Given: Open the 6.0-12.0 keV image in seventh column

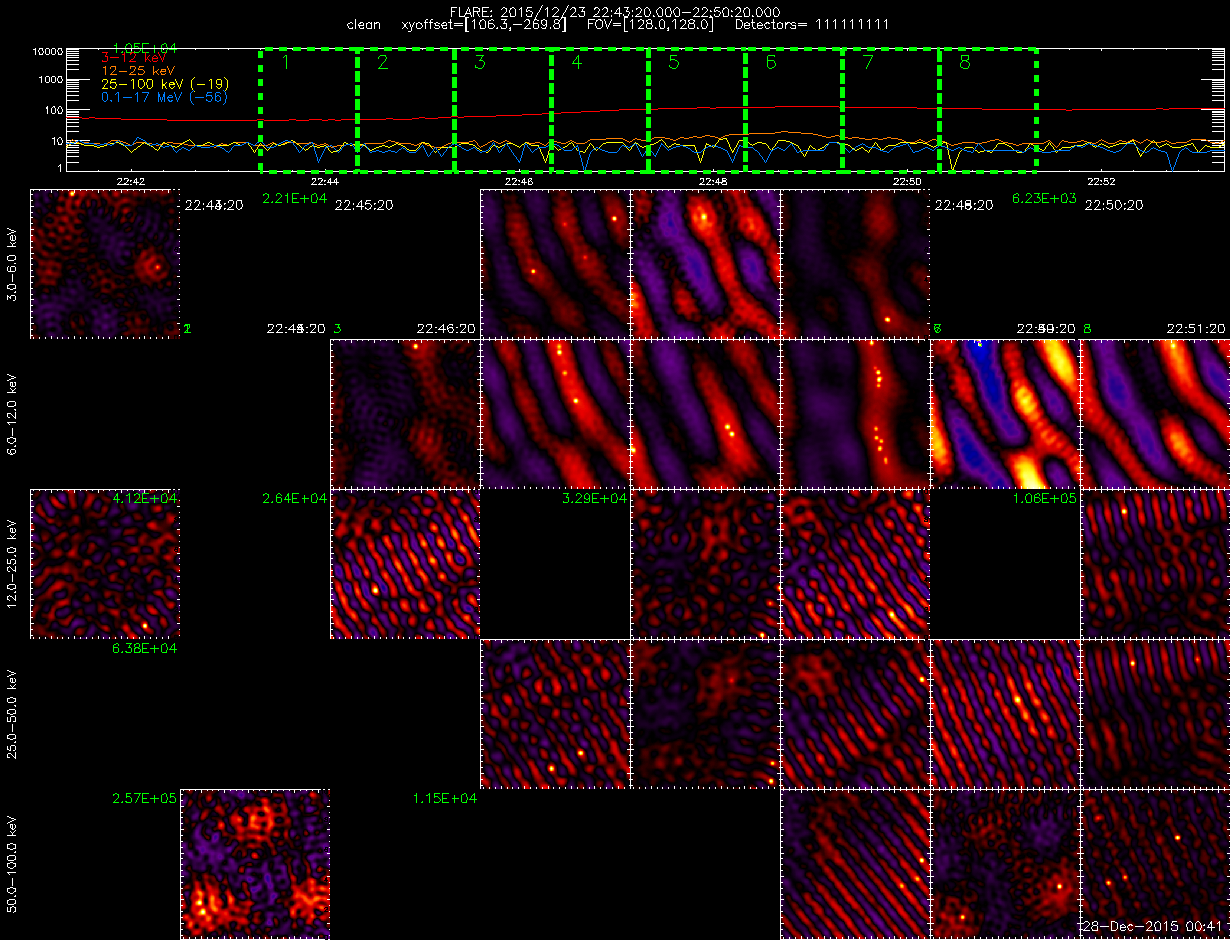Looking at the screenshot, I should (1005, 414).
